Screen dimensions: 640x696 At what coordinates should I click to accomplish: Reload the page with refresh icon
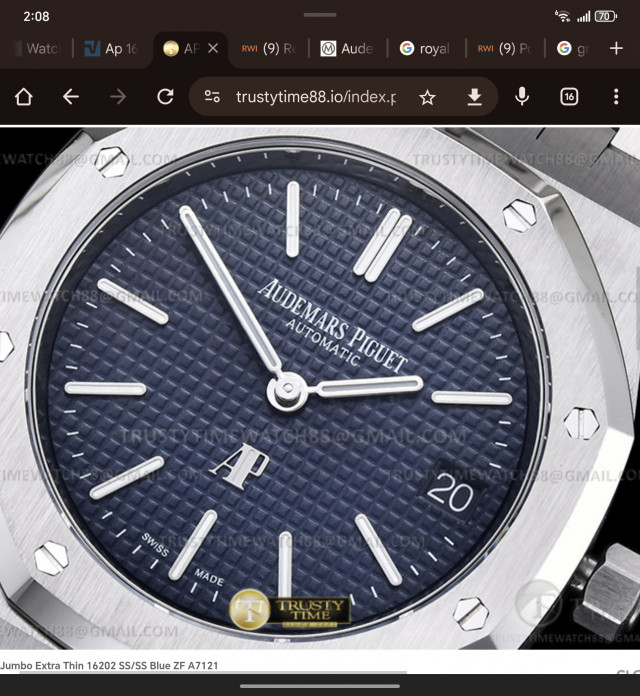tap(165, 96)
